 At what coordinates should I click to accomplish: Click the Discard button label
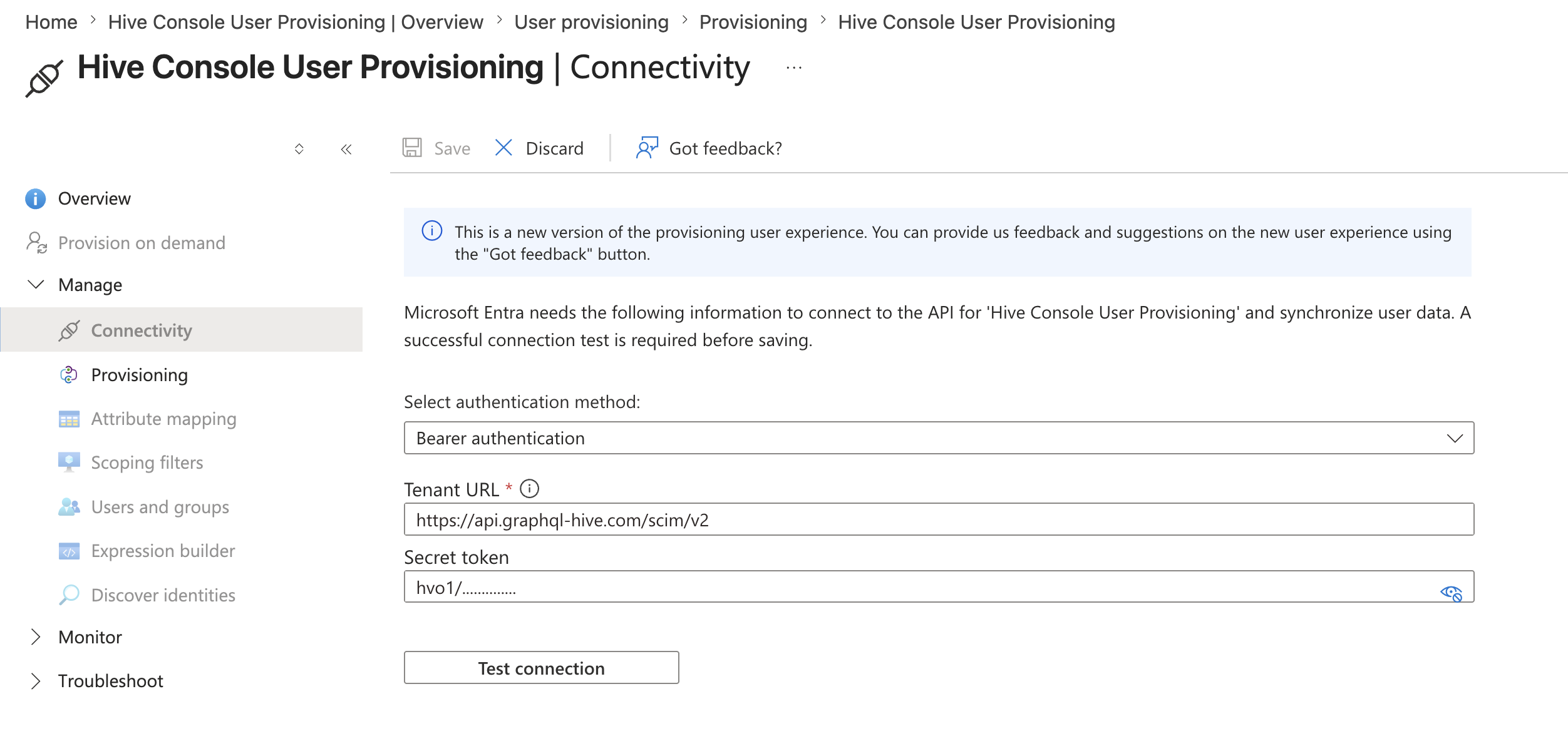tap(555, 148)
